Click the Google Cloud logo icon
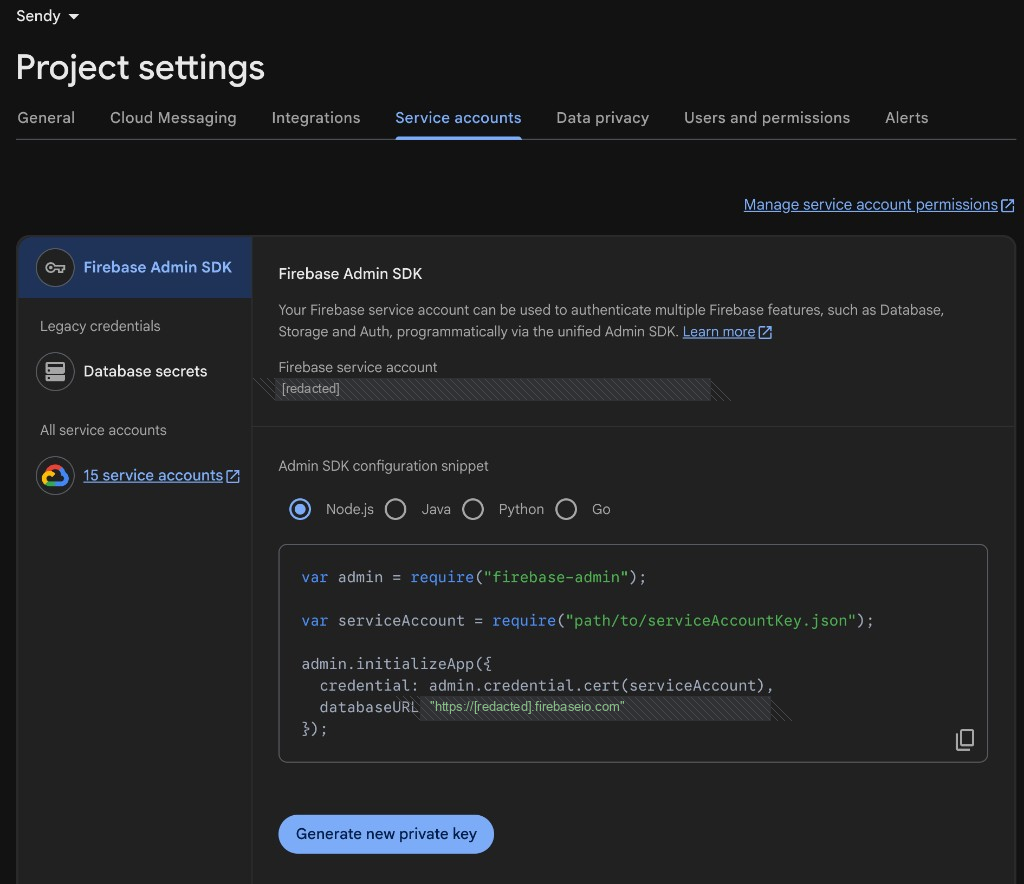This screenshot has width=1024, height=884. (x=56, y=475)
